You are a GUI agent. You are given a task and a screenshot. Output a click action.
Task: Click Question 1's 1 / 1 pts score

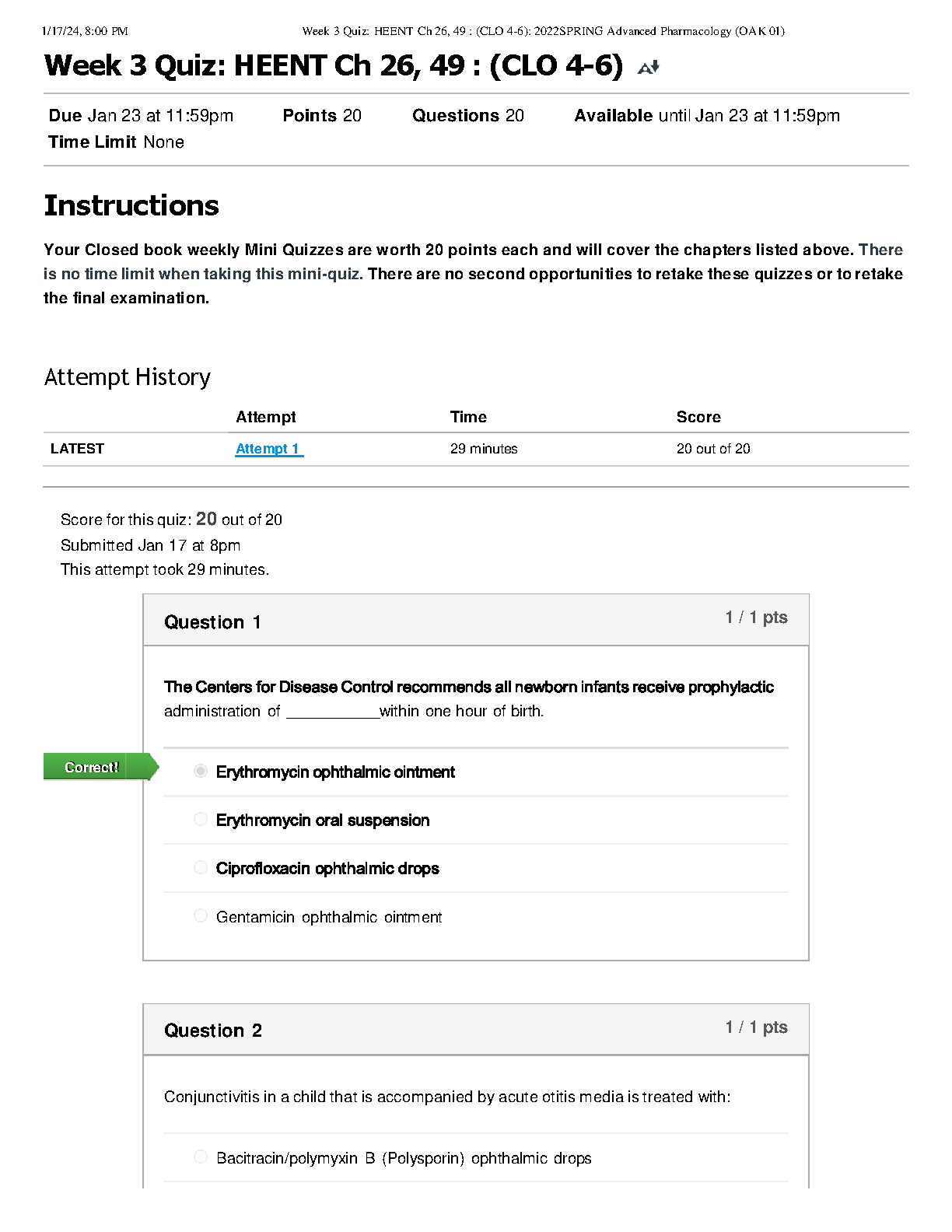tap(756, 618)
